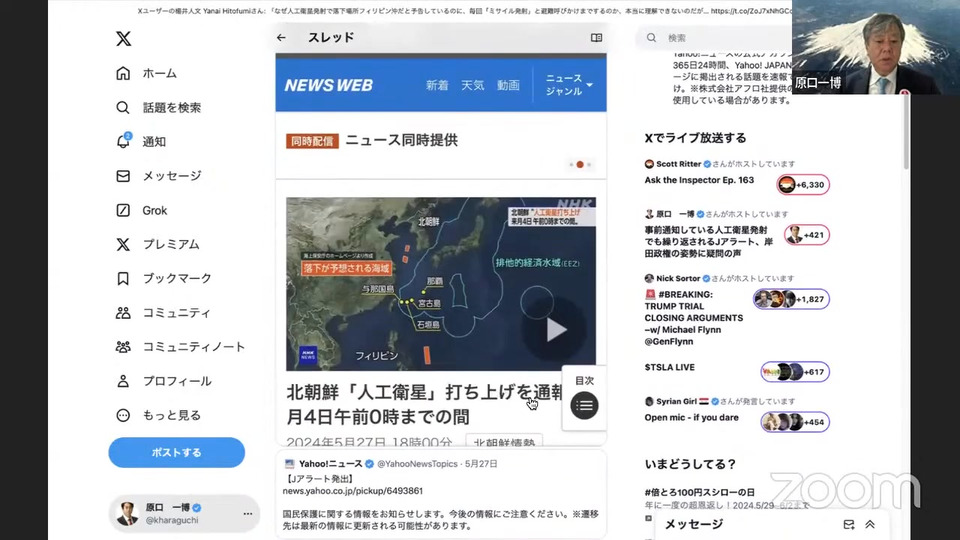Go to ホーム in sidebar
The width and height of the screenshot is (960, 540).
pos(147,73)
